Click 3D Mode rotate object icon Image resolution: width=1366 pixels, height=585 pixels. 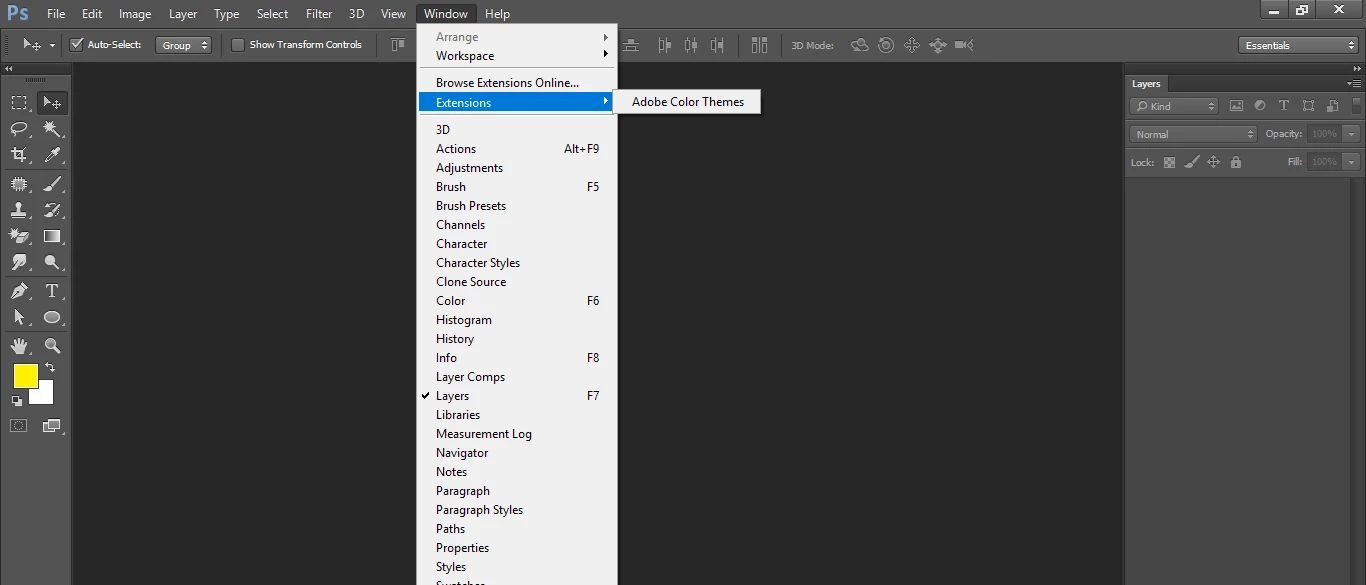coord(859,45)
